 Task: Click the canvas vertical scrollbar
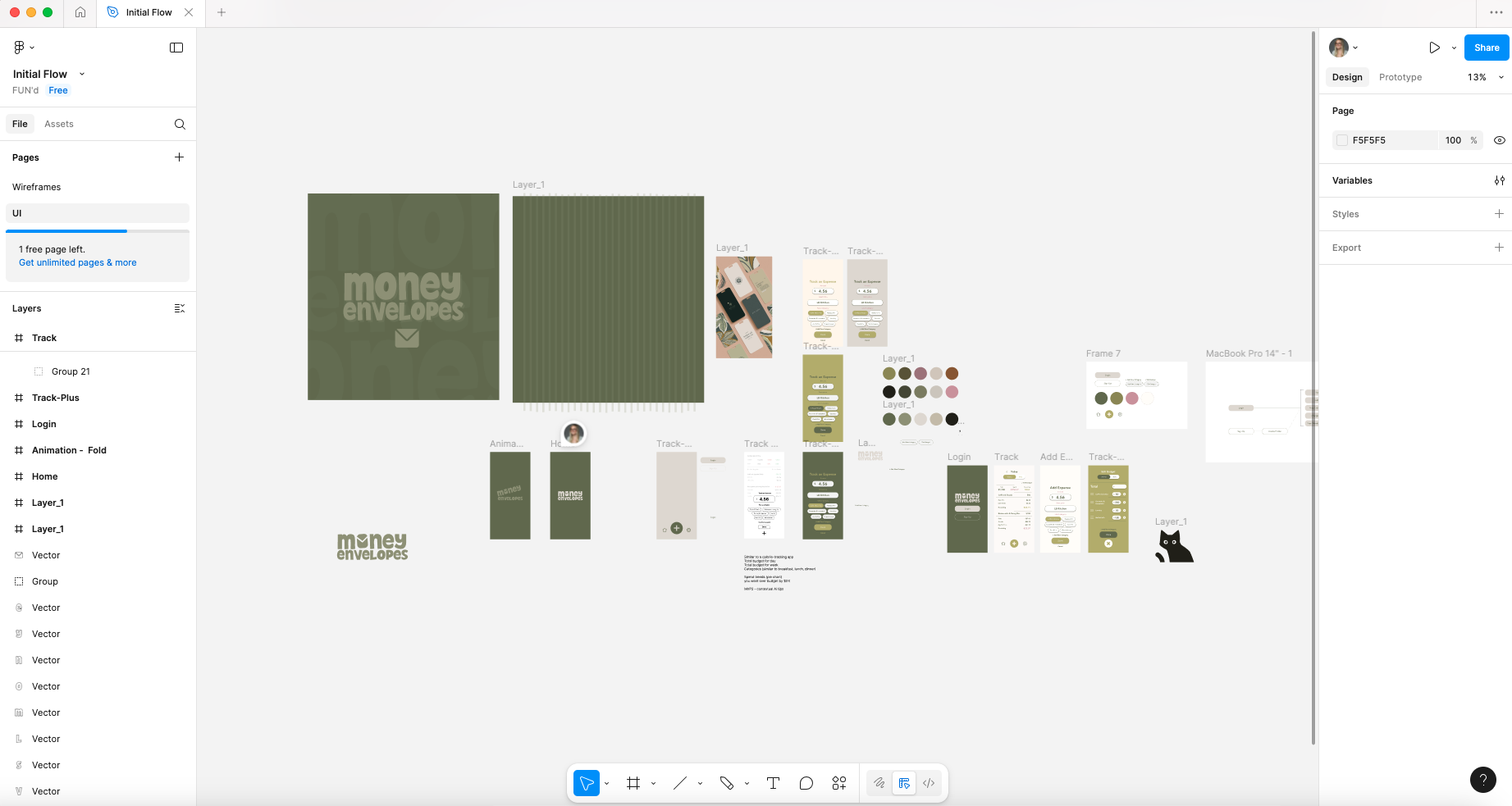(x=1313, y=388)
